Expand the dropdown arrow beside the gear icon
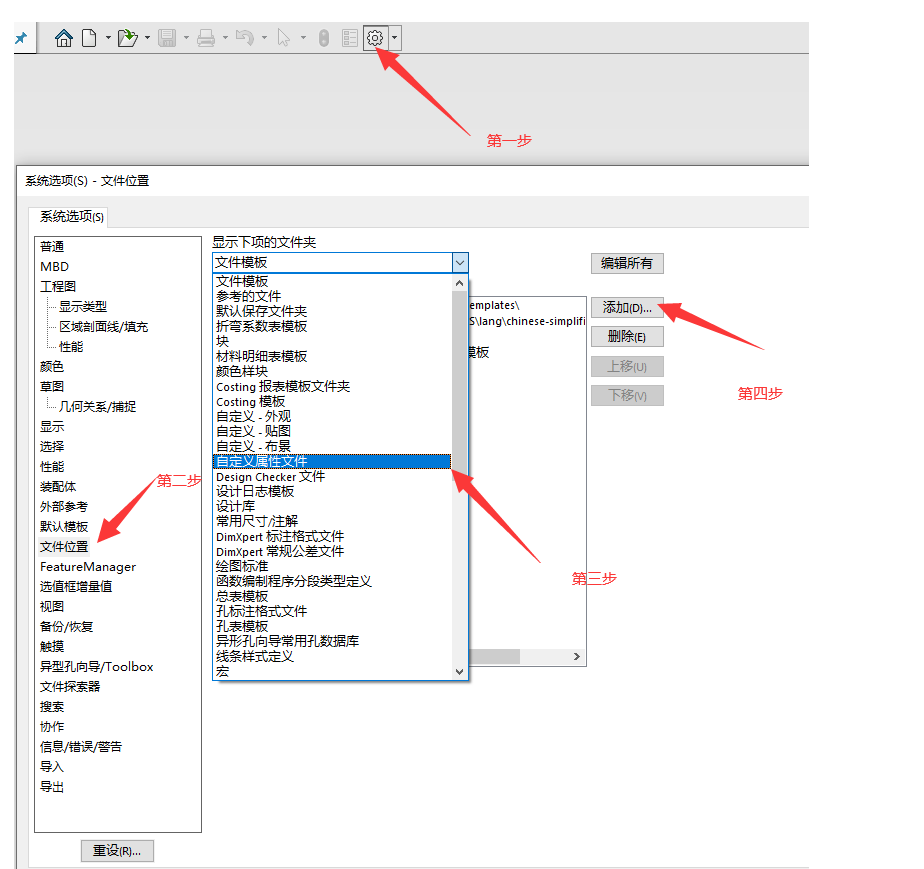The height and width of the screenshot is (869, 924). tap(396, 38)
